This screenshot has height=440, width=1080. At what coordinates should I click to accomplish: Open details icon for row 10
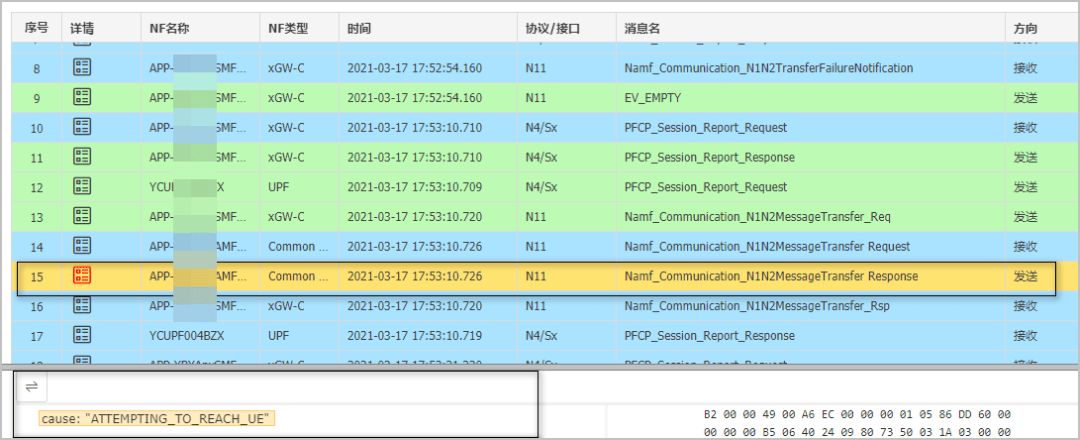pos(82,127)
